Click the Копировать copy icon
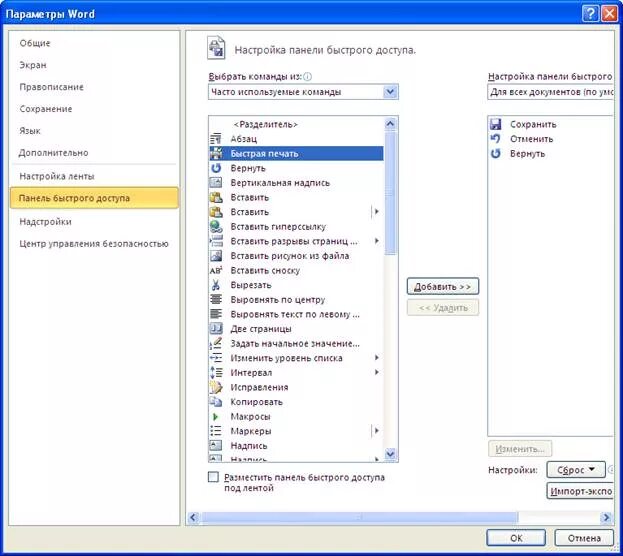Viewport: 623px width, 556px height. tap(216, 402)
